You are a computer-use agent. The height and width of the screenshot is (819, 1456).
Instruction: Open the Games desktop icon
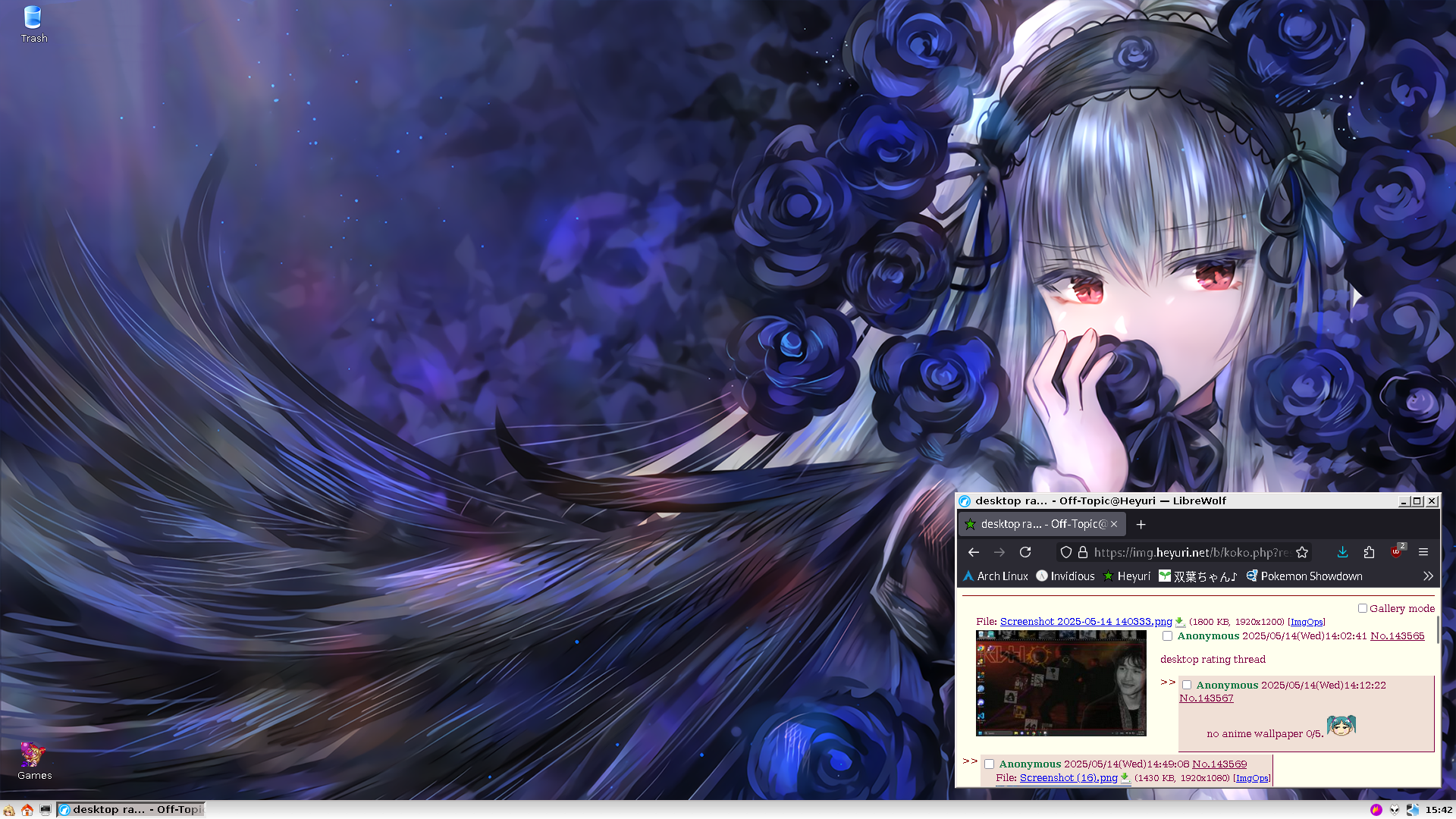[34, 761]
